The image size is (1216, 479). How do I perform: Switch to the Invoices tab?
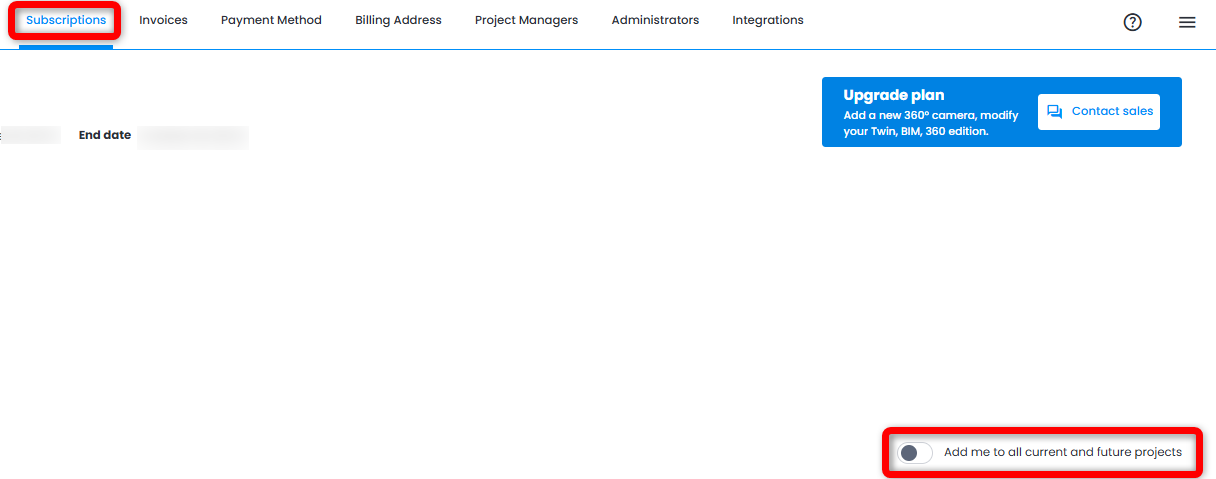163,20
